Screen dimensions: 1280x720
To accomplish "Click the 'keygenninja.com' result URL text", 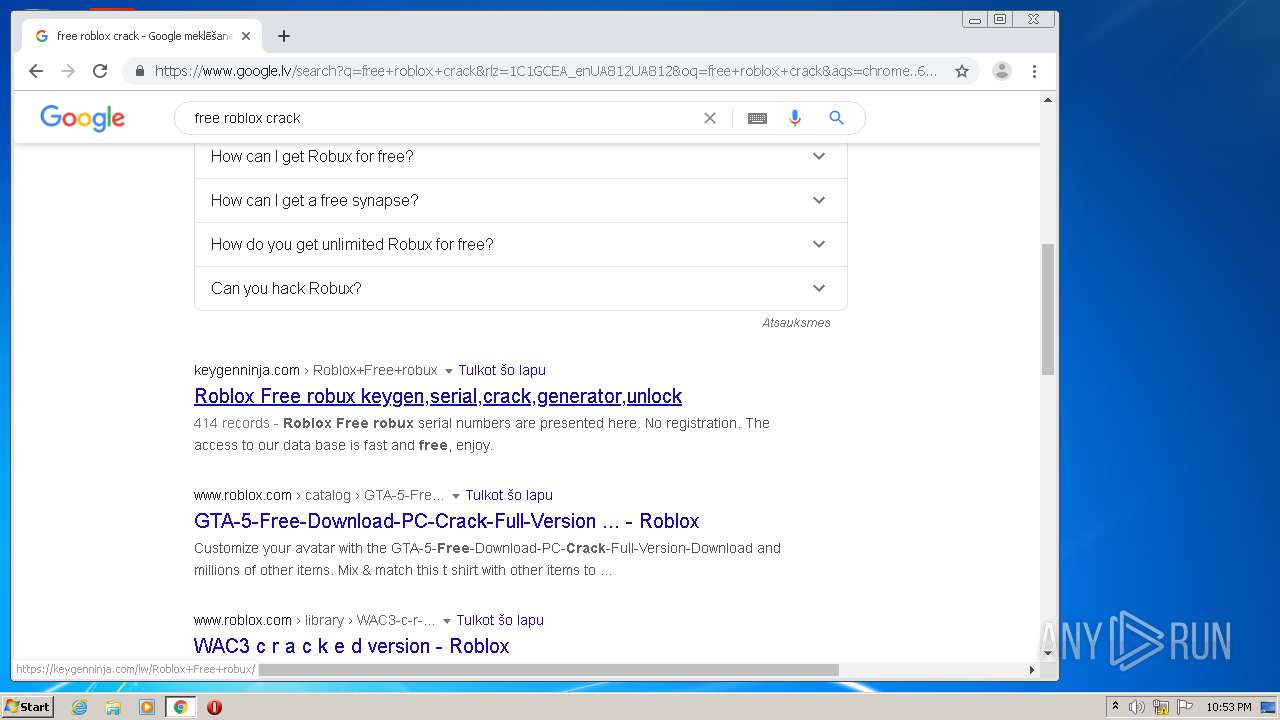I will point(247,370).
